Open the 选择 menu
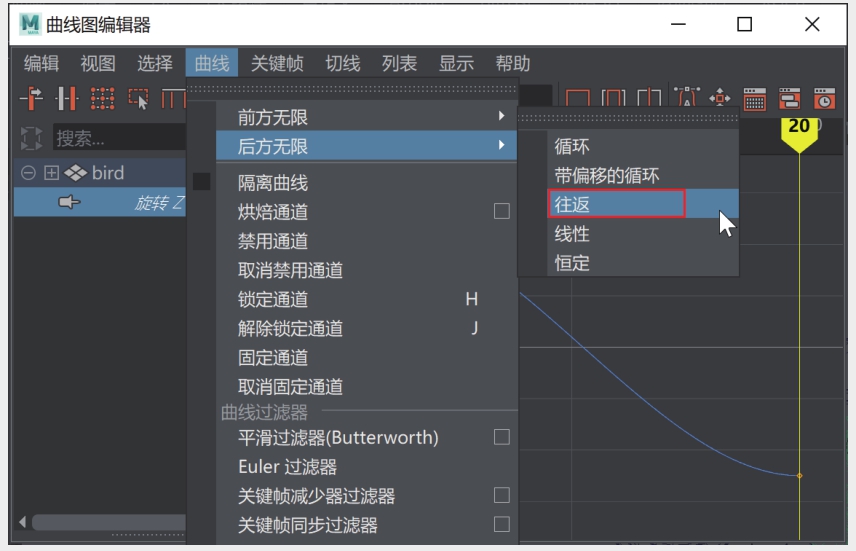The image size is (856, 551). click(154, 63)
